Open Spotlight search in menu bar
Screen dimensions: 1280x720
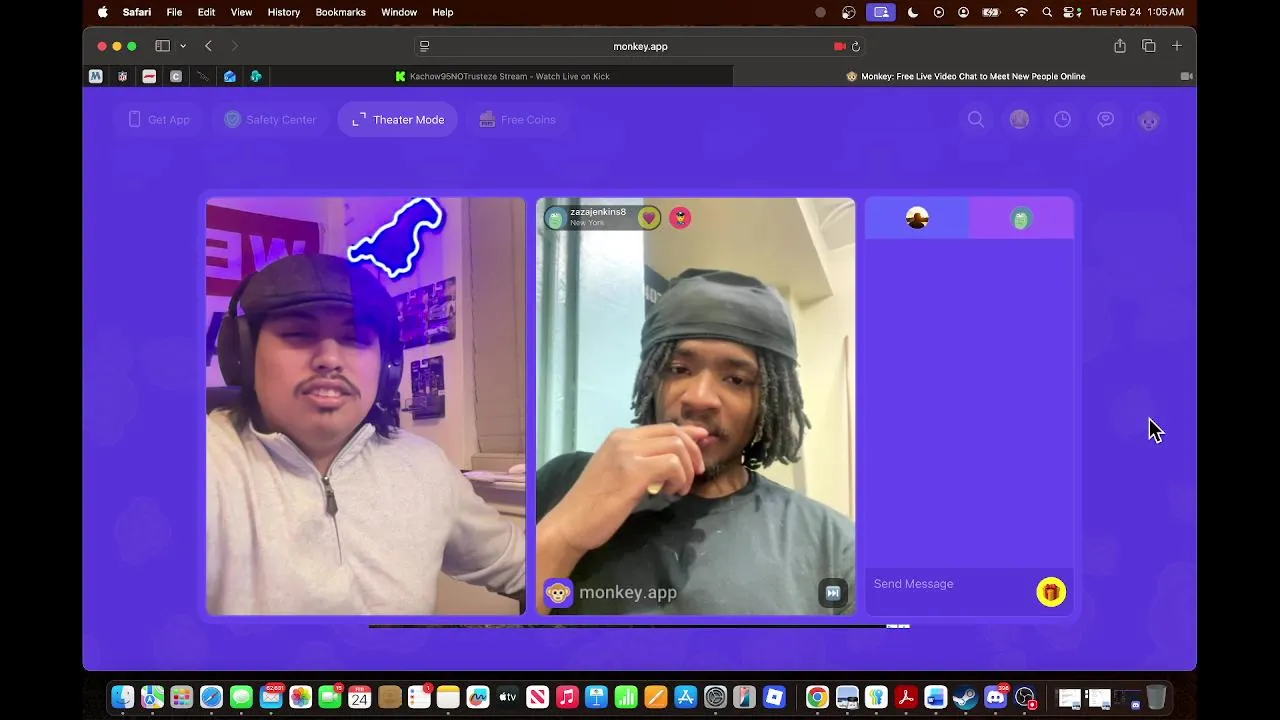pyautogui.click(x=1047, y=12)
